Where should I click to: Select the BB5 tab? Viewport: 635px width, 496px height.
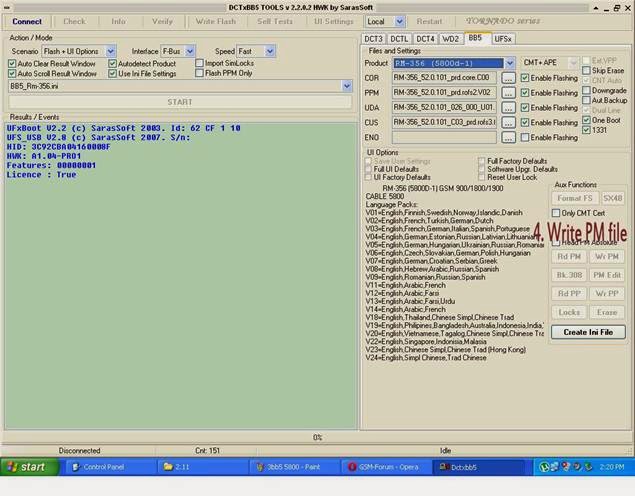coord(475,38)
